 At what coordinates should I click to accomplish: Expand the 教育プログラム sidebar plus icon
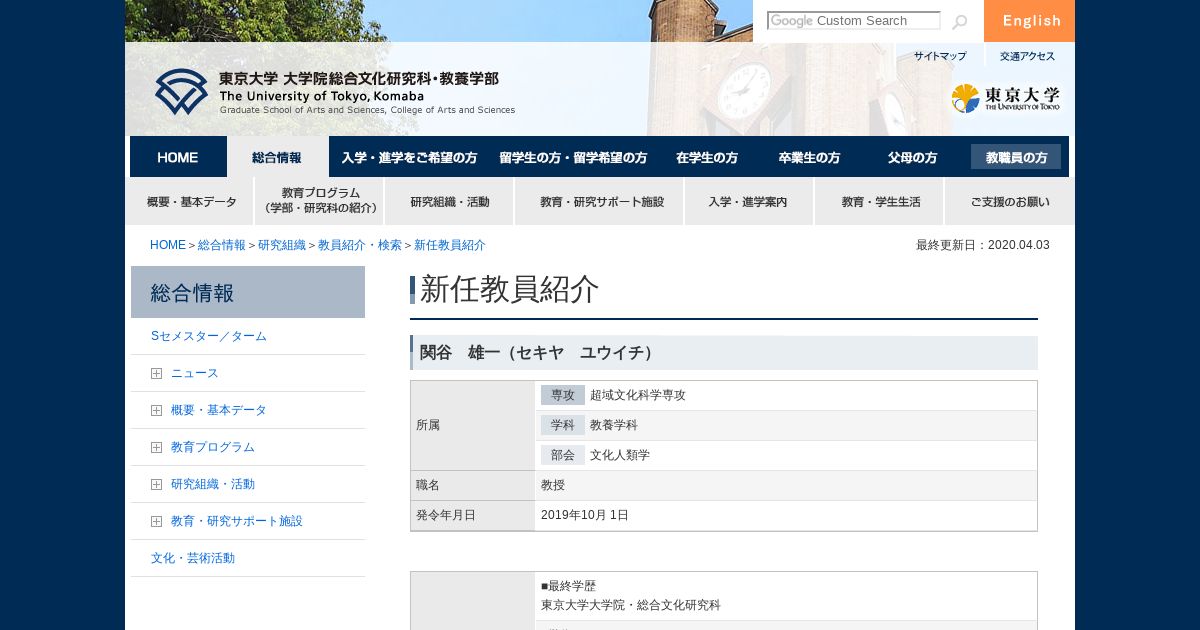(156, 447)
